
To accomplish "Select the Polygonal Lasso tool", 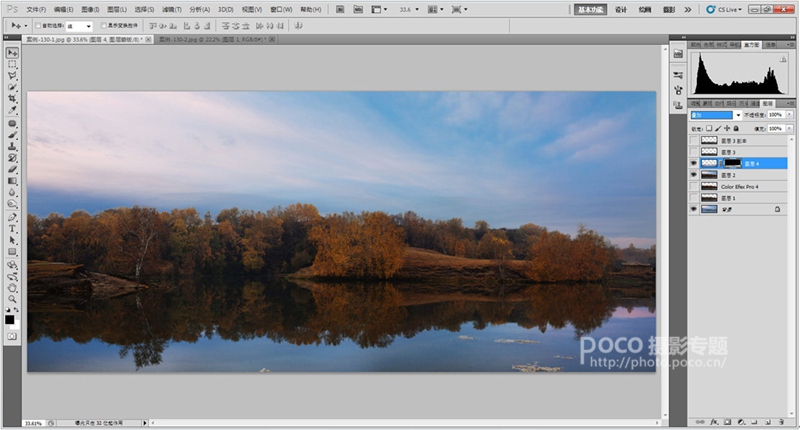I will click(x=12, y=76).
